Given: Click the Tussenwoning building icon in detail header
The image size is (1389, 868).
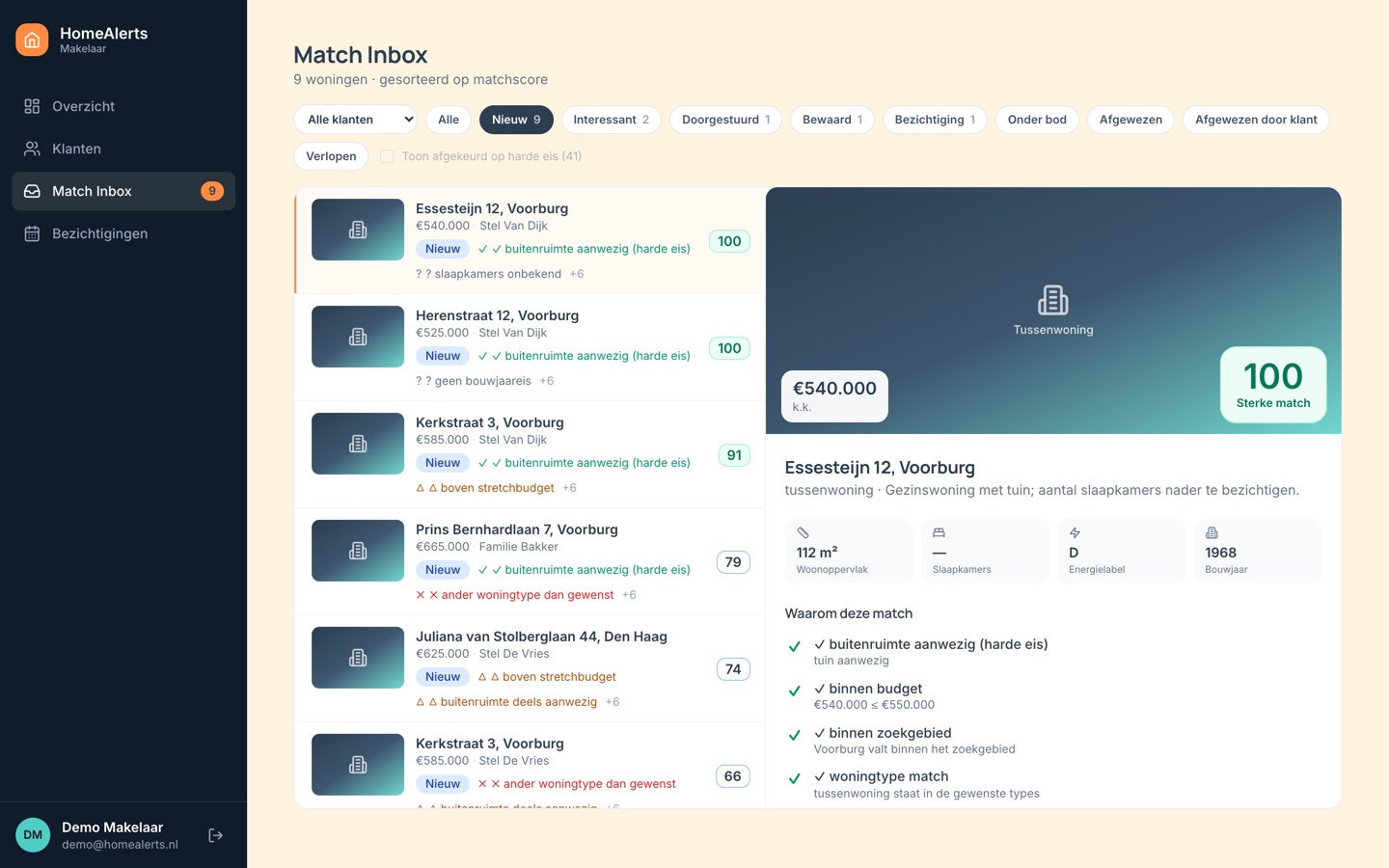Looking at the screenshot, I should pos(1053,300).
